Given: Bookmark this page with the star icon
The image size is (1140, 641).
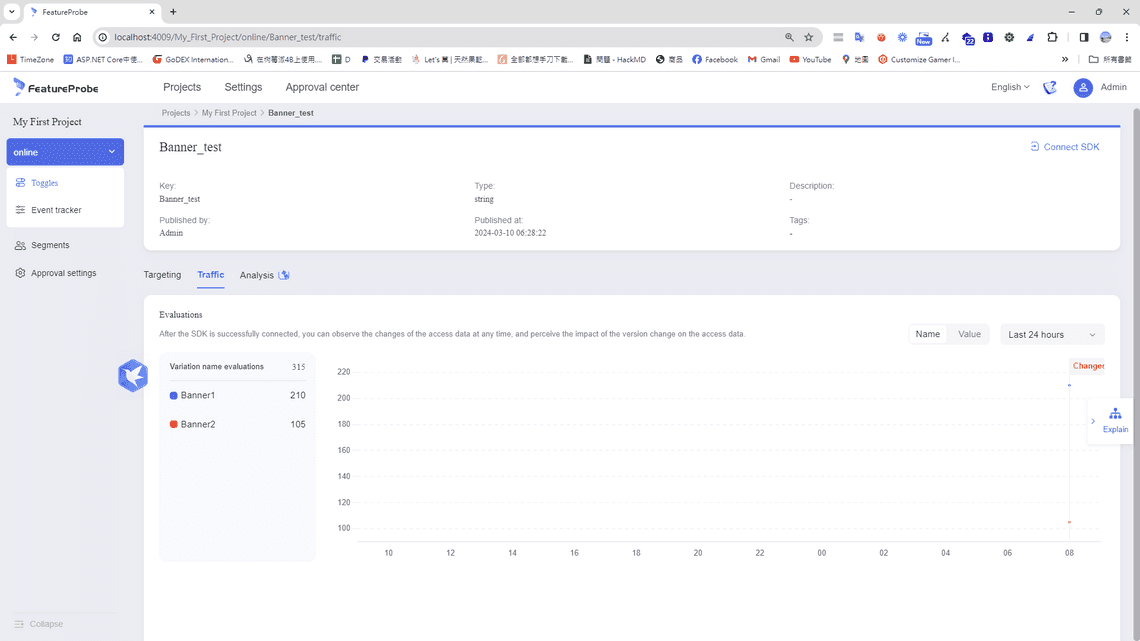Looking at the screenshot, I should coord(809,37).
